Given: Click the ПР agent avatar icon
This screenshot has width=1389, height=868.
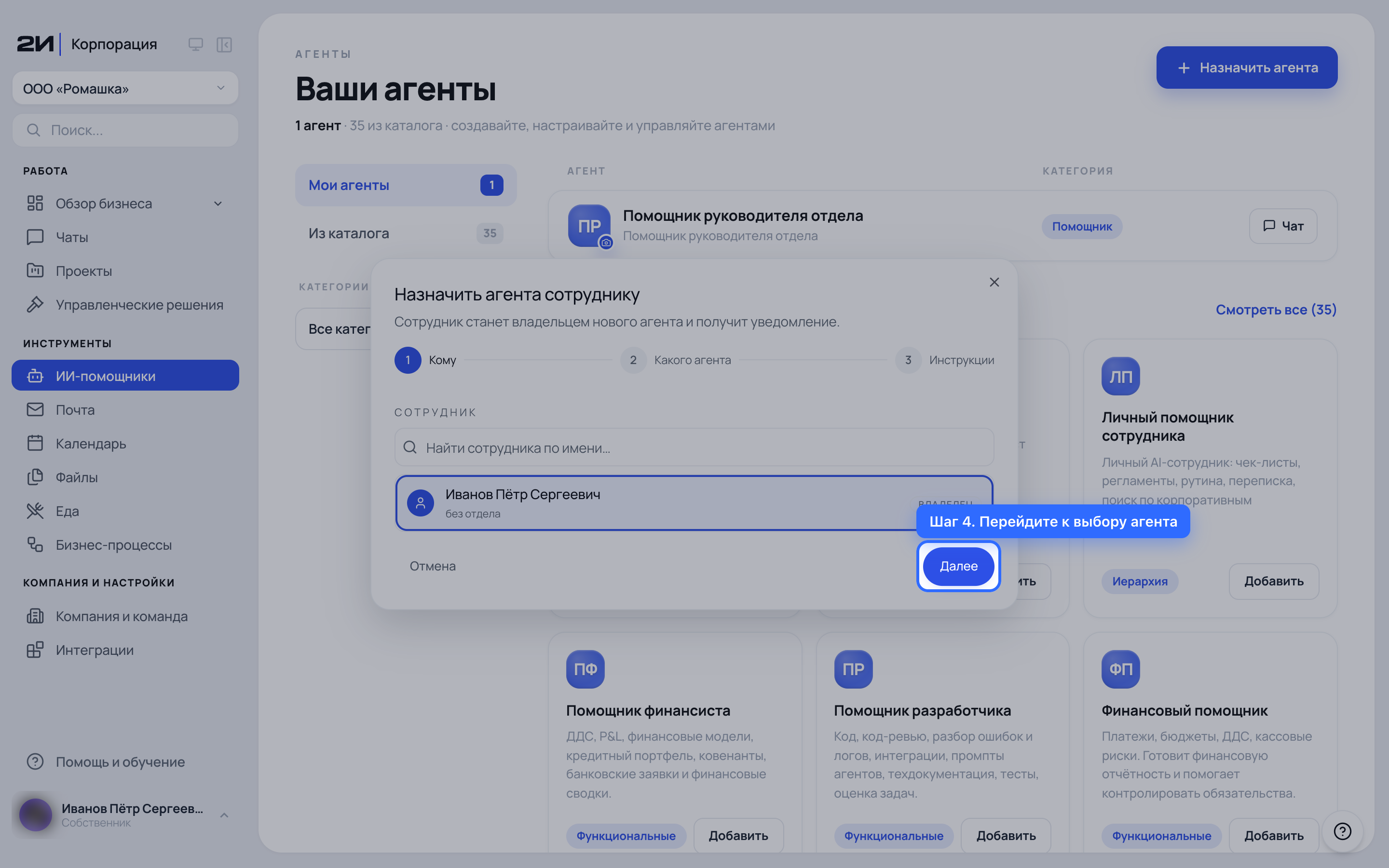Looking at the screenshot, I should pyautogui.click(x=589, y=226).
